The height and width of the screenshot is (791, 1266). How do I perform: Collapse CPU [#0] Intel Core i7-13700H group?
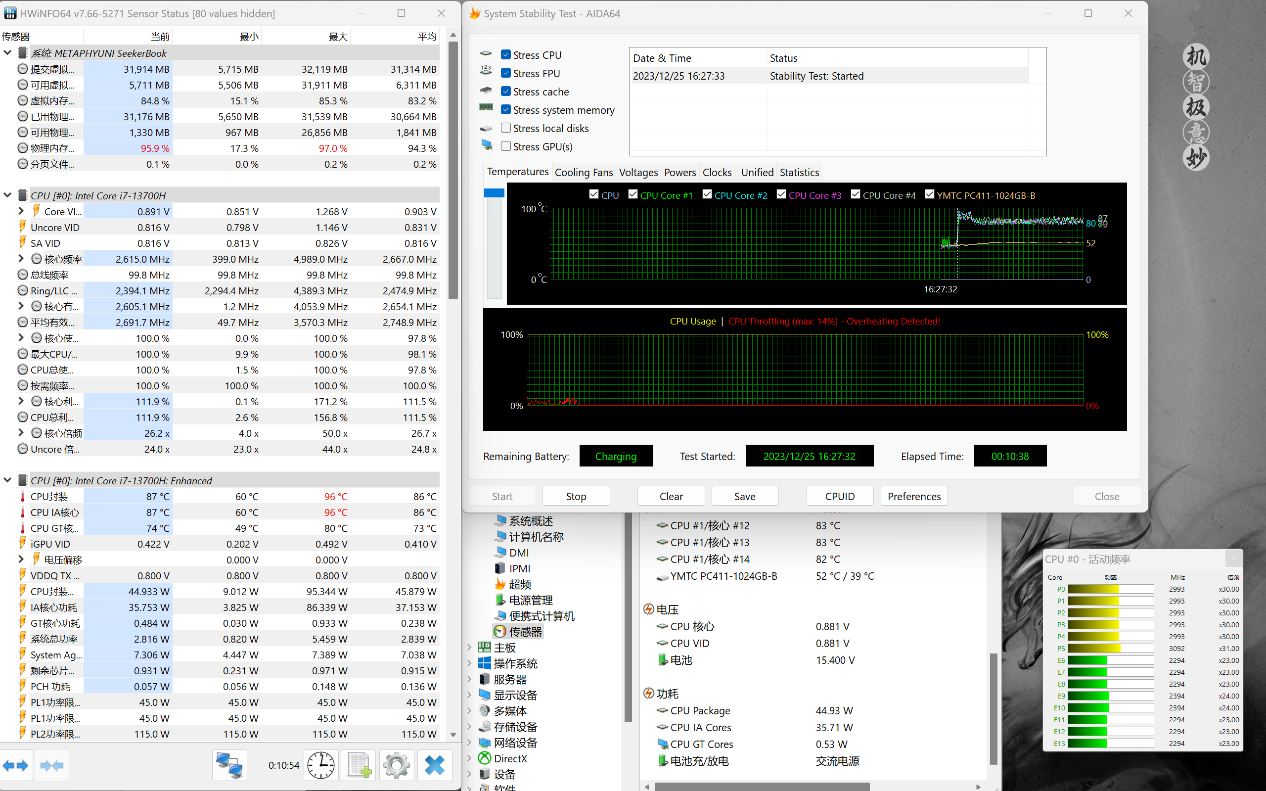[8, 195]
